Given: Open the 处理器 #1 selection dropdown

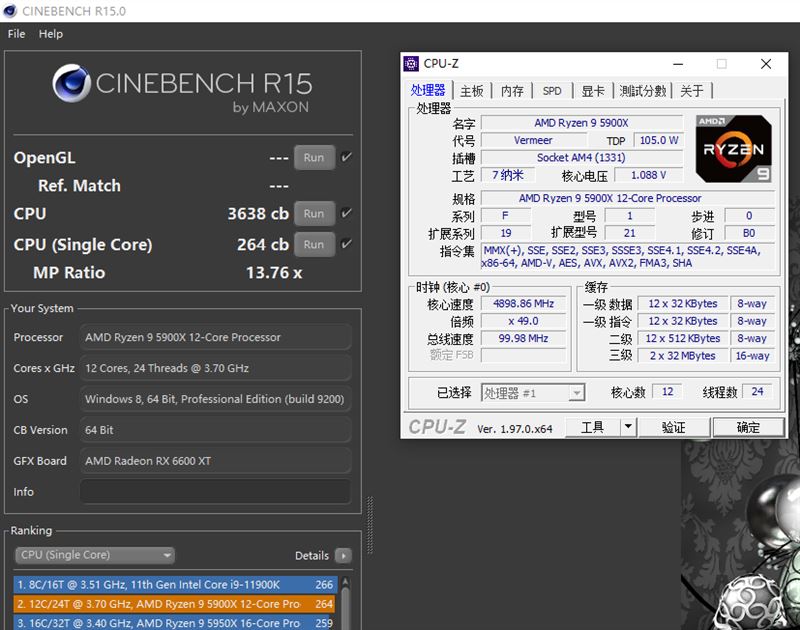Looking at the screenshot, I should (x=533, y=393).
